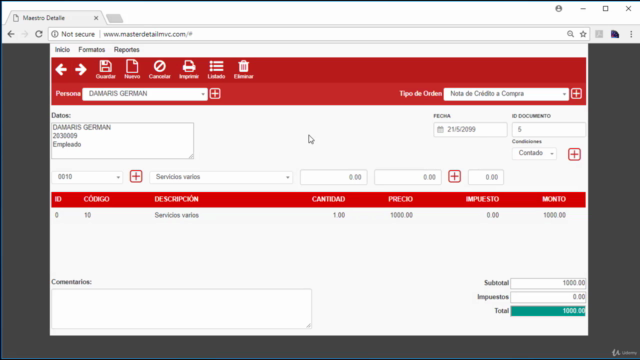The image size is (640, 360).
Task: Open the Listado view
Action: click(x=216, y=69)
